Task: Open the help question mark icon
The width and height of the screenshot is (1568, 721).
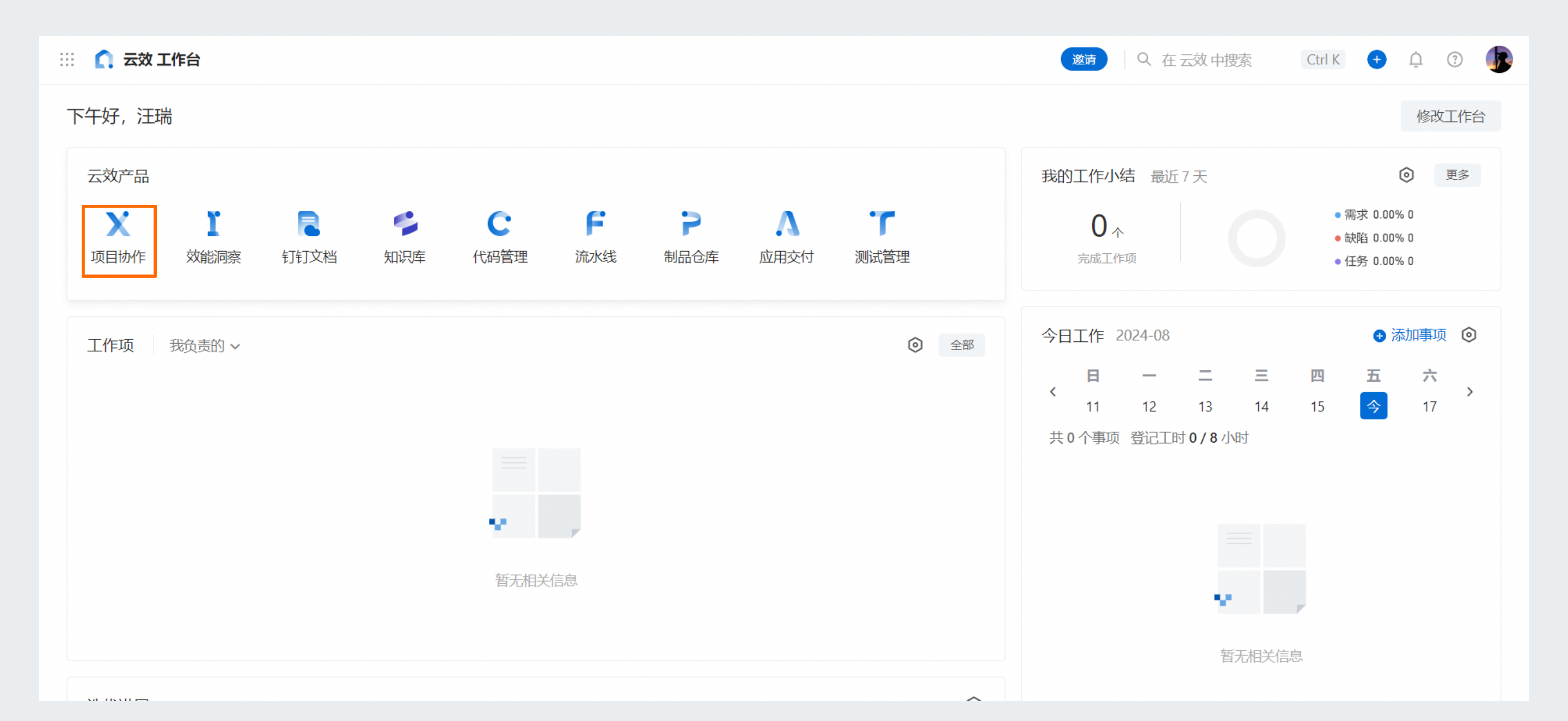Action: [x=1455, y=60]
